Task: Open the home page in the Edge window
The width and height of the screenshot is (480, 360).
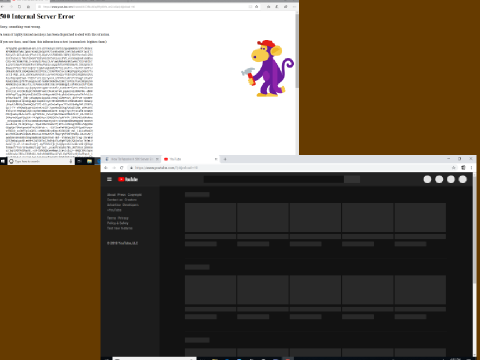Action: click(28, 7)
